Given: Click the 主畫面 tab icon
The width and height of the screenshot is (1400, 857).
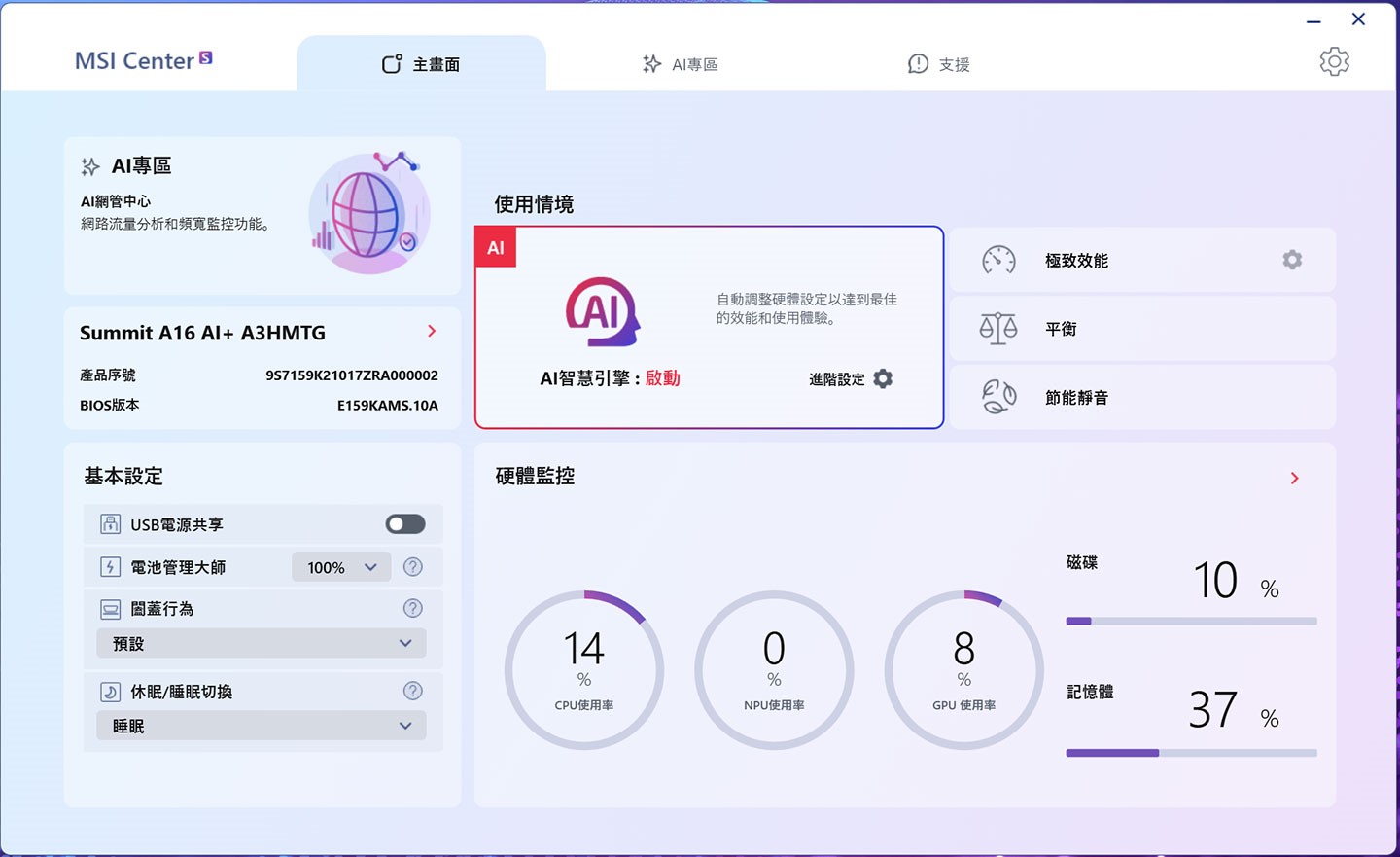Looking at the screenshot, I should (392, 64).
